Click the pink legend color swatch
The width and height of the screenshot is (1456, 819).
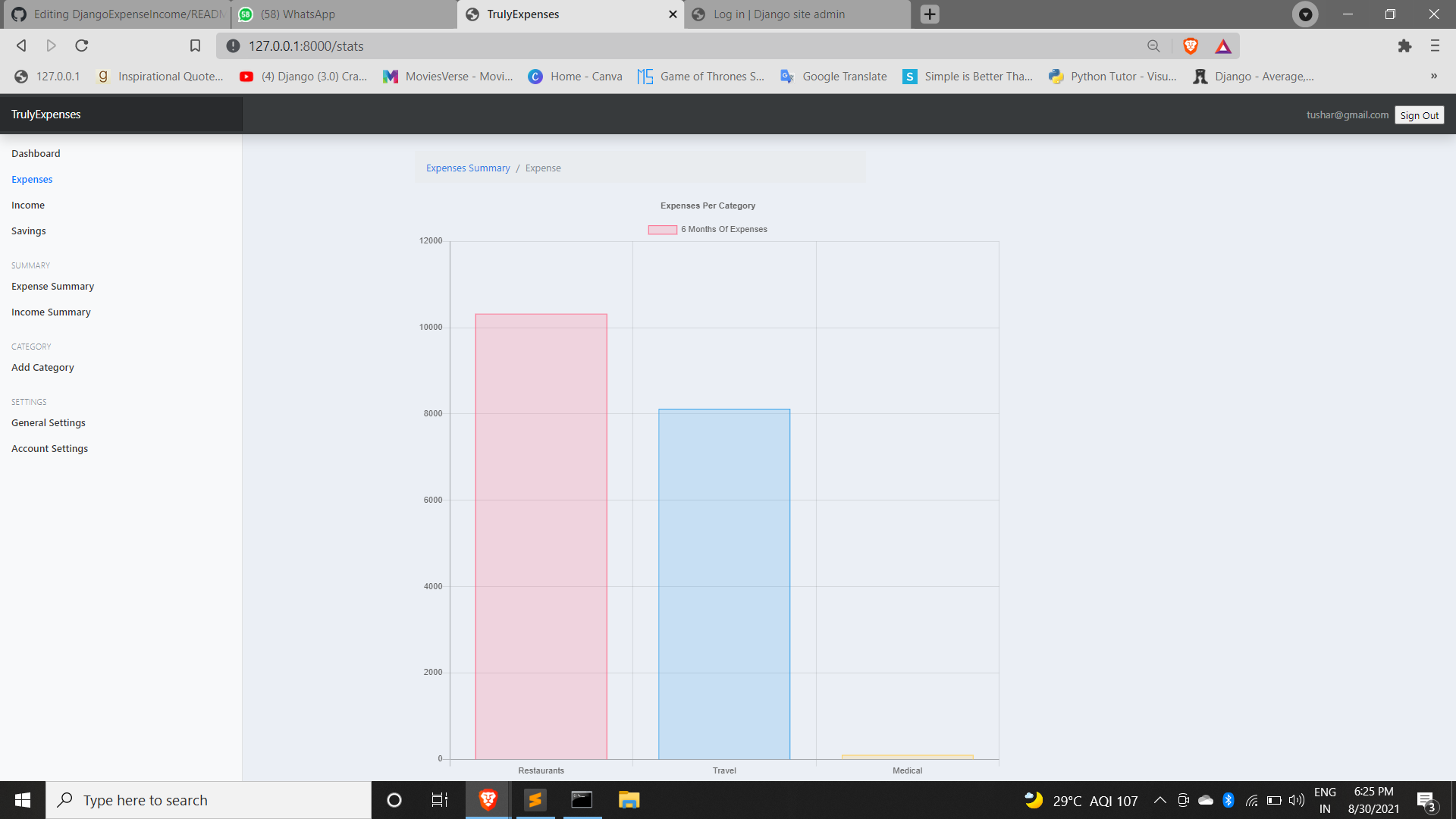tap(661, 228)
